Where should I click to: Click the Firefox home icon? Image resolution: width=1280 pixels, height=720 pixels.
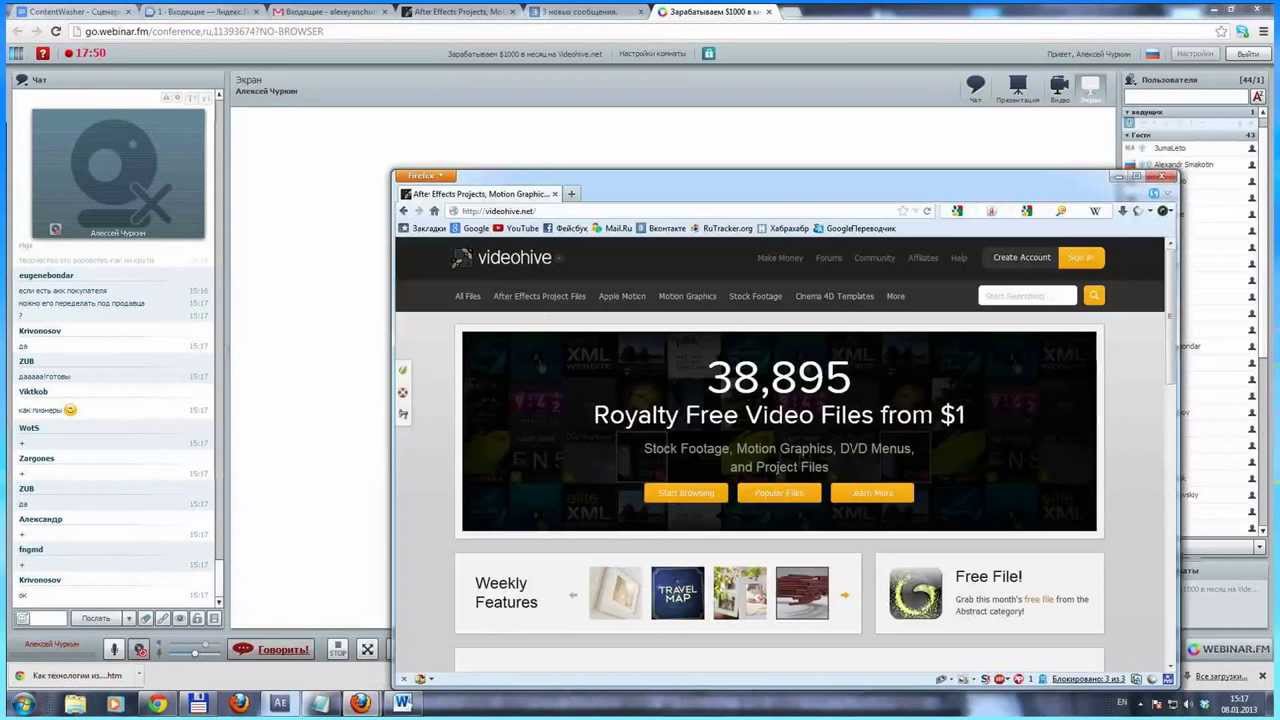click(434, 211)
